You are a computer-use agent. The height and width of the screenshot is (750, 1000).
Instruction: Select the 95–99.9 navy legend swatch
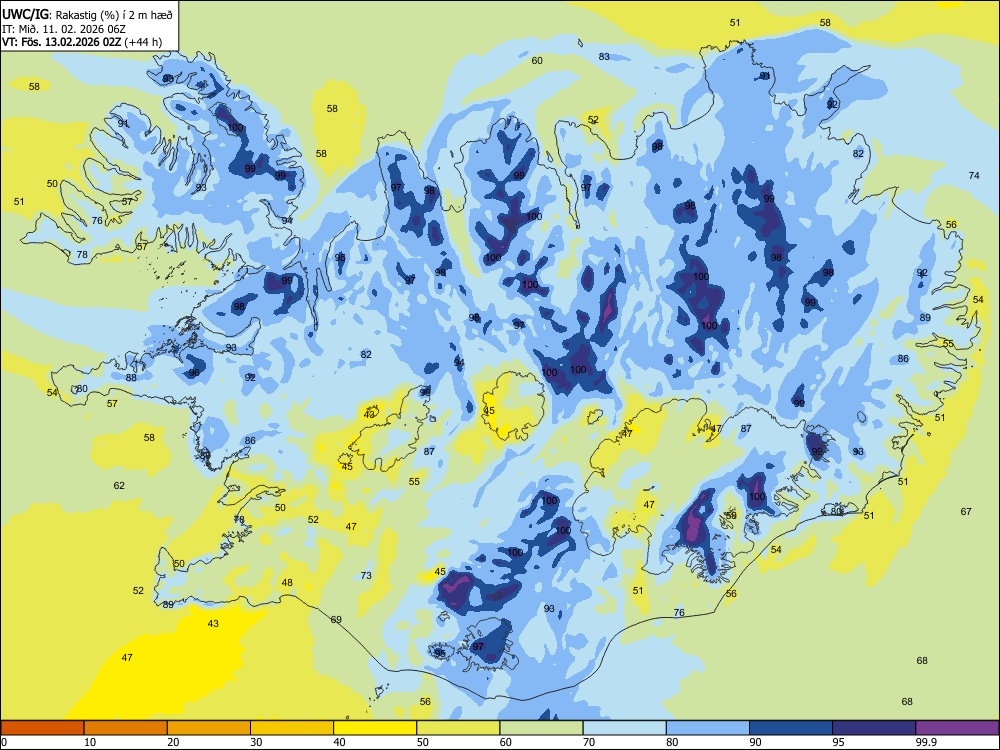pos(874,728)
